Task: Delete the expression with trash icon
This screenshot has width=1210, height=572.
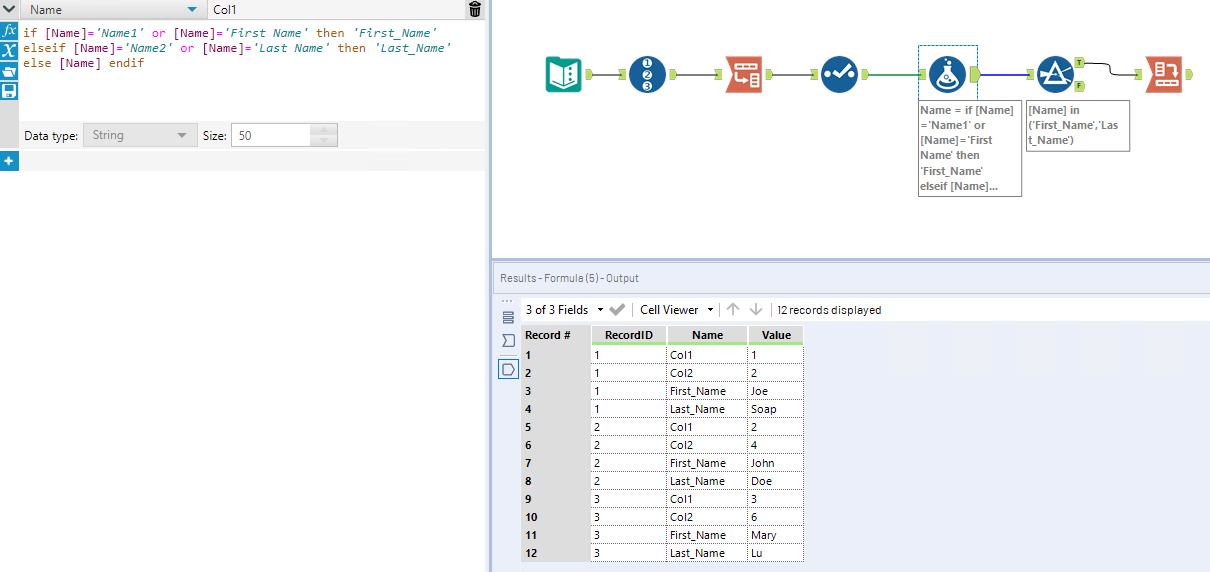Action: click(x=474, y=10)
